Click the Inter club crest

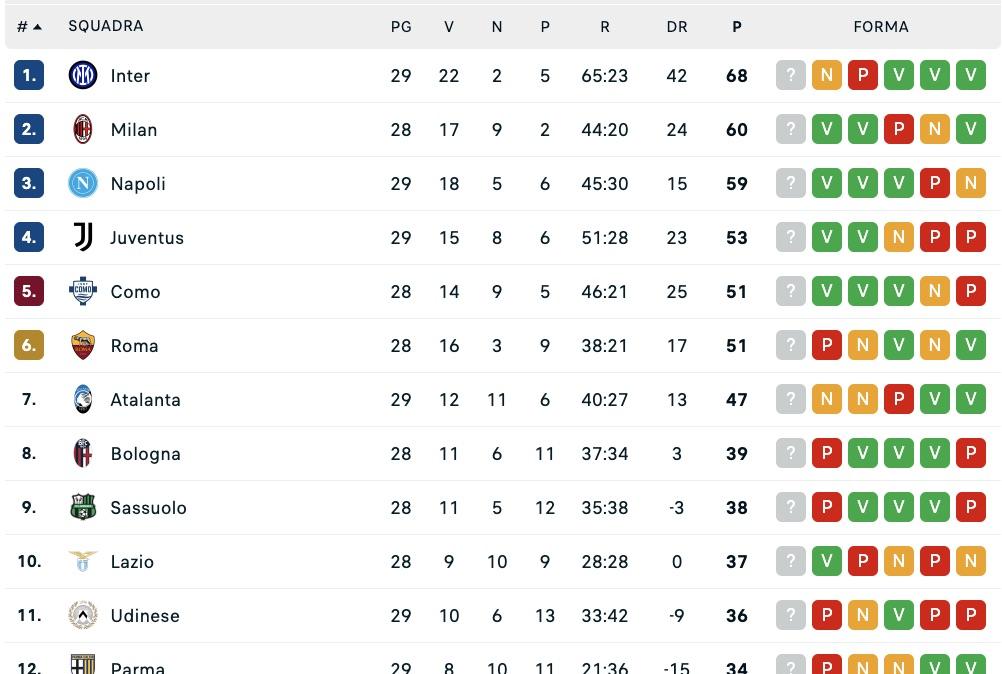coord(82,75)
